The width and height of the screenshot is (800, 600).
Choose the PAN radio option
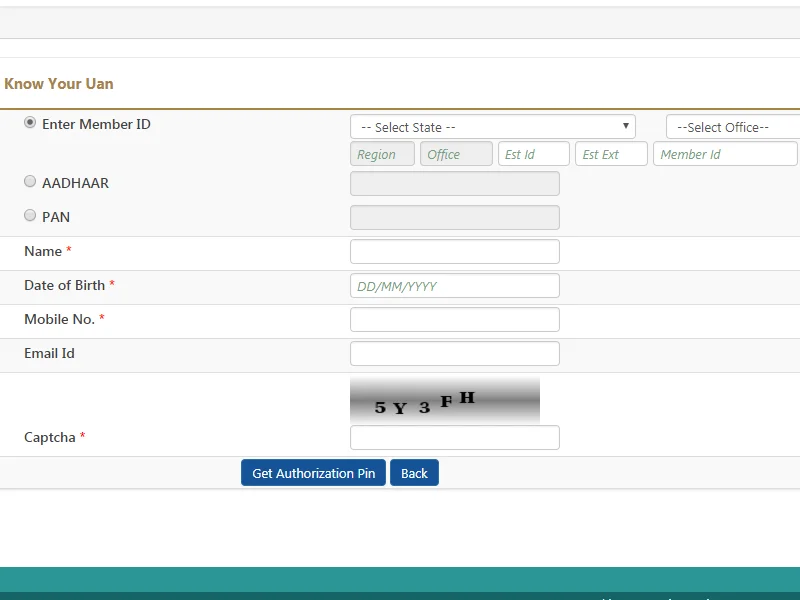click(30, 216)
